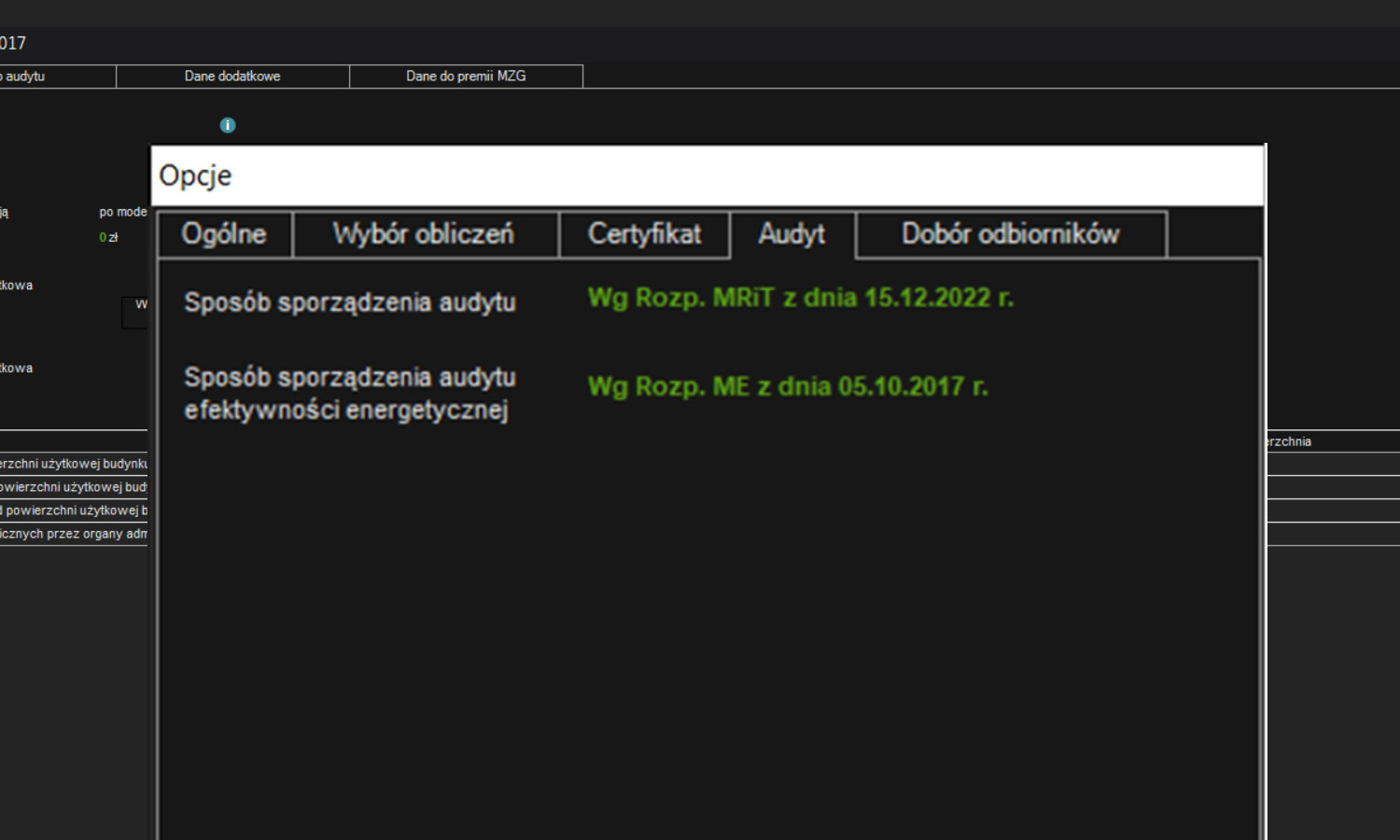Image resolution: width=1400 pixels, height=840 pixels.
Task: Select the Certyfikat tab
Action: tap(644, 234)
